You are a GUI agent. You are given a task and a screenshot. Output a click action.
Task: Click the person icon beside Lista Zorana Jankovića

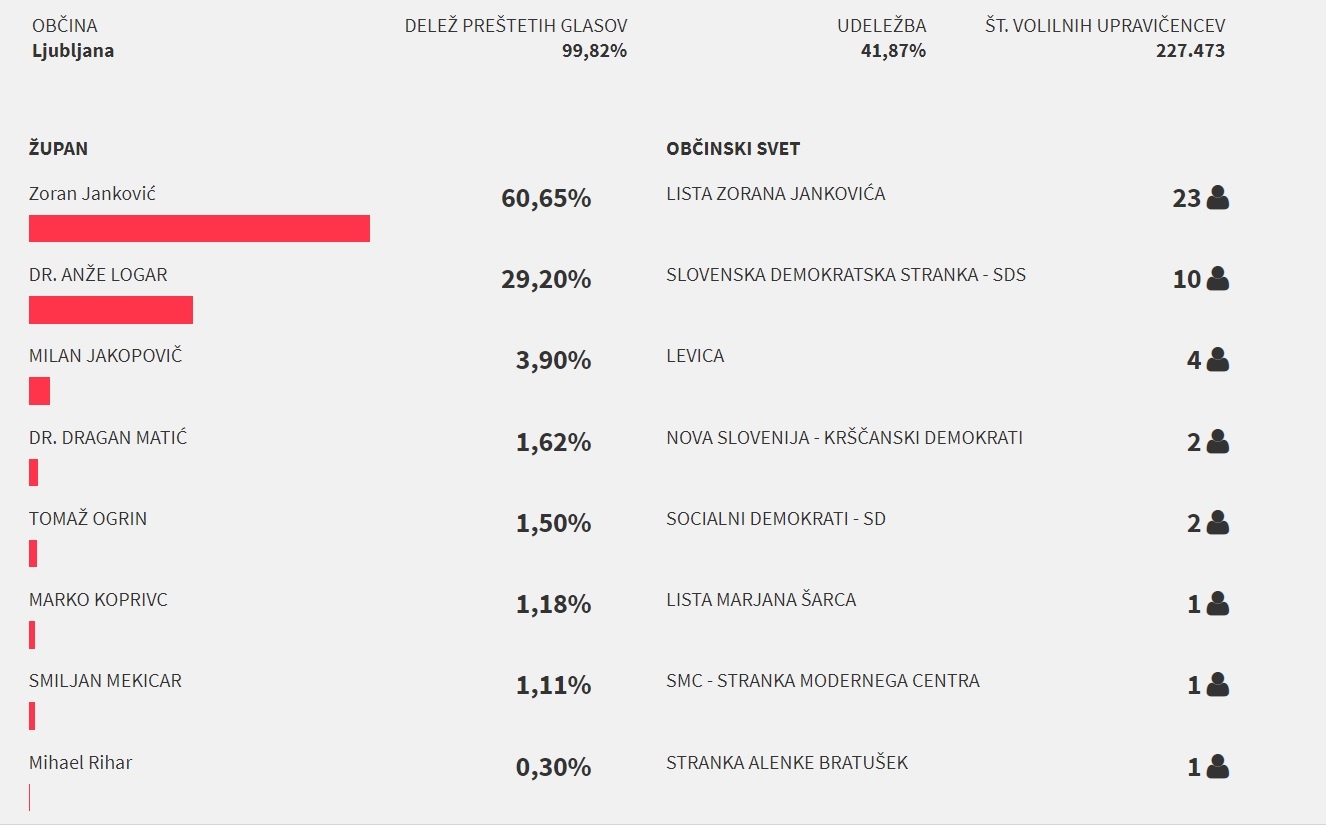(1217, 198)
